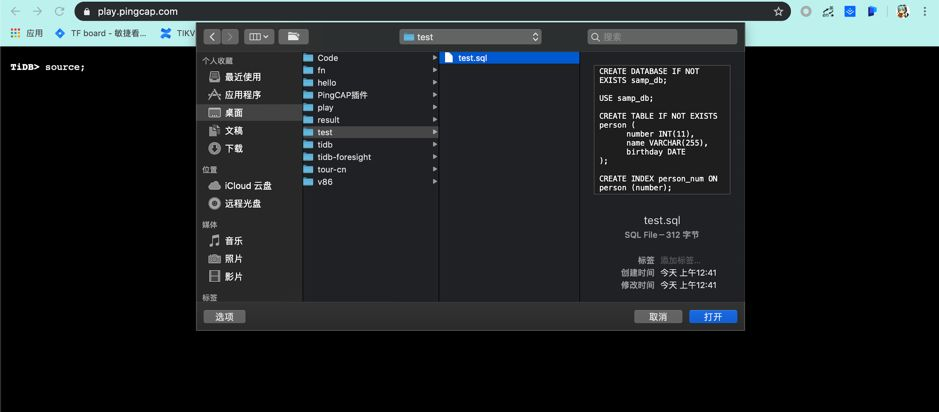Click browser back arrow
The height and width of the screenshot is (412, 939).
pos(16,11)
